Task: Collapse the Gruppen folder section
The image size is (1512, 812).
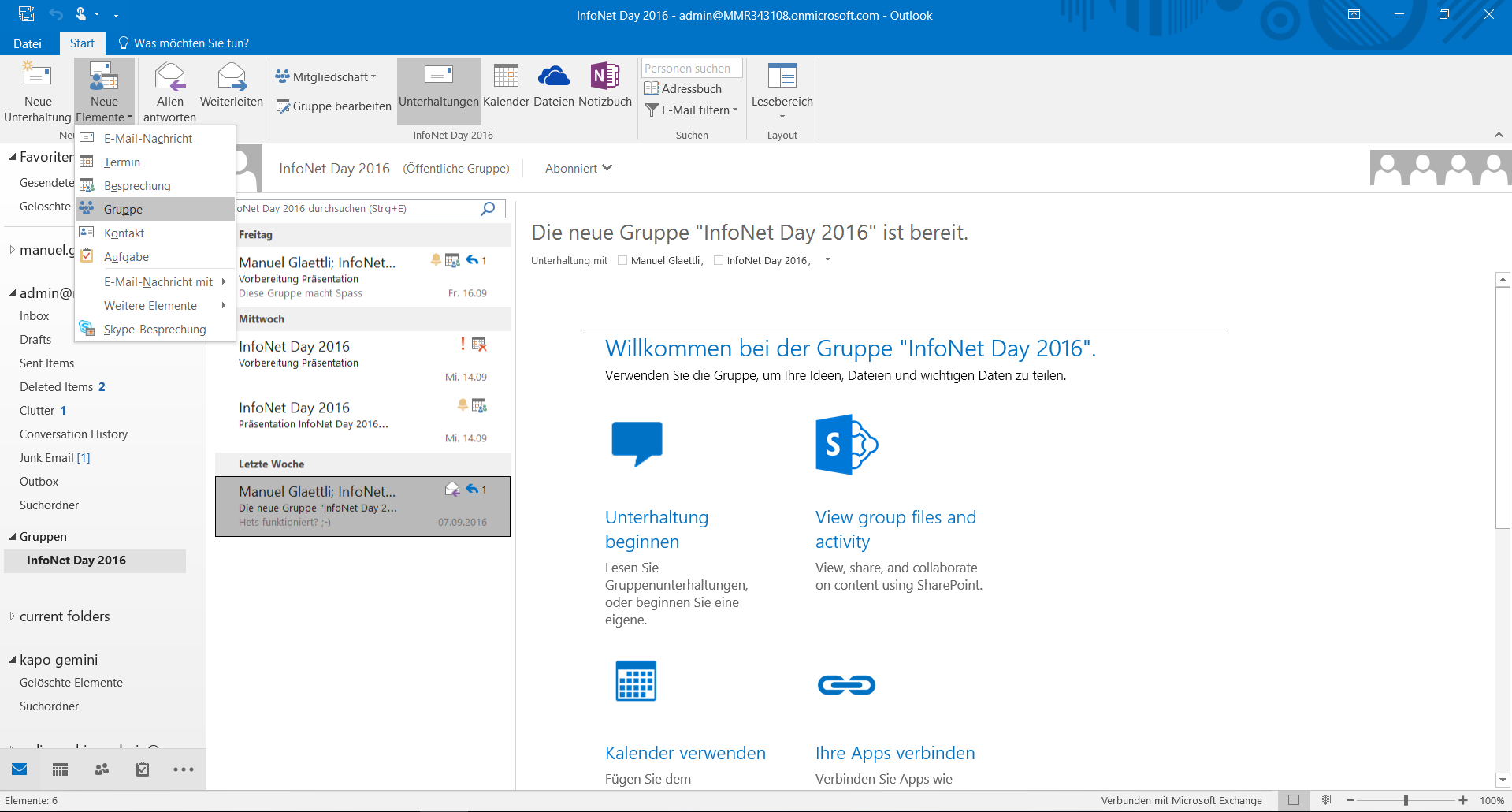Action: point(13,537)
